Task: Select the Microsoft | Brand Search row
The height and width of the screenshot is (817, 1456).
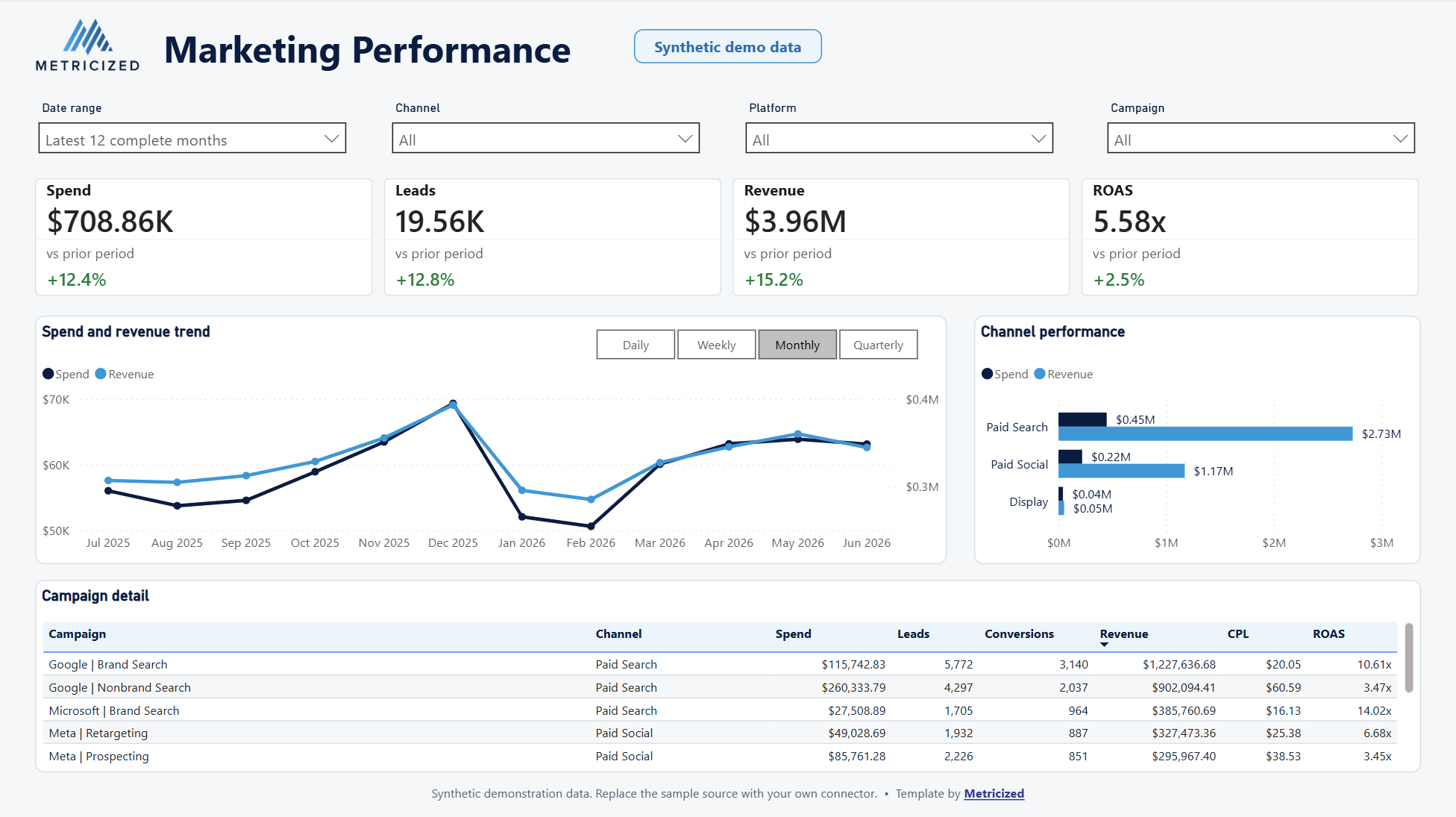Action: pyautogui.click(x=720, y=710)
